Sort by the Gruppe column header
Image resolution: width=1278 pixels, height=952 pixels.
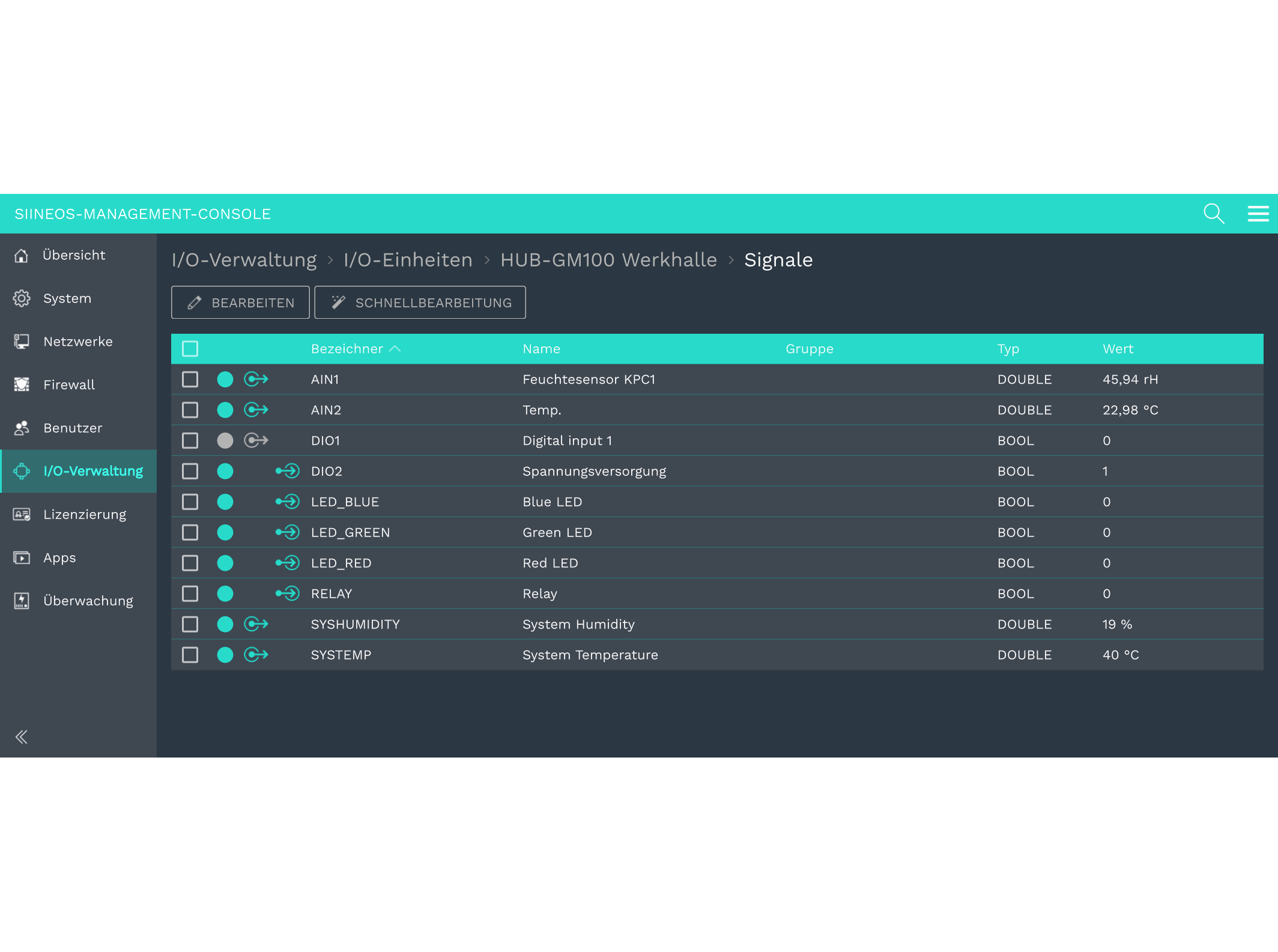pyautogui.click(x=810, y=349)
